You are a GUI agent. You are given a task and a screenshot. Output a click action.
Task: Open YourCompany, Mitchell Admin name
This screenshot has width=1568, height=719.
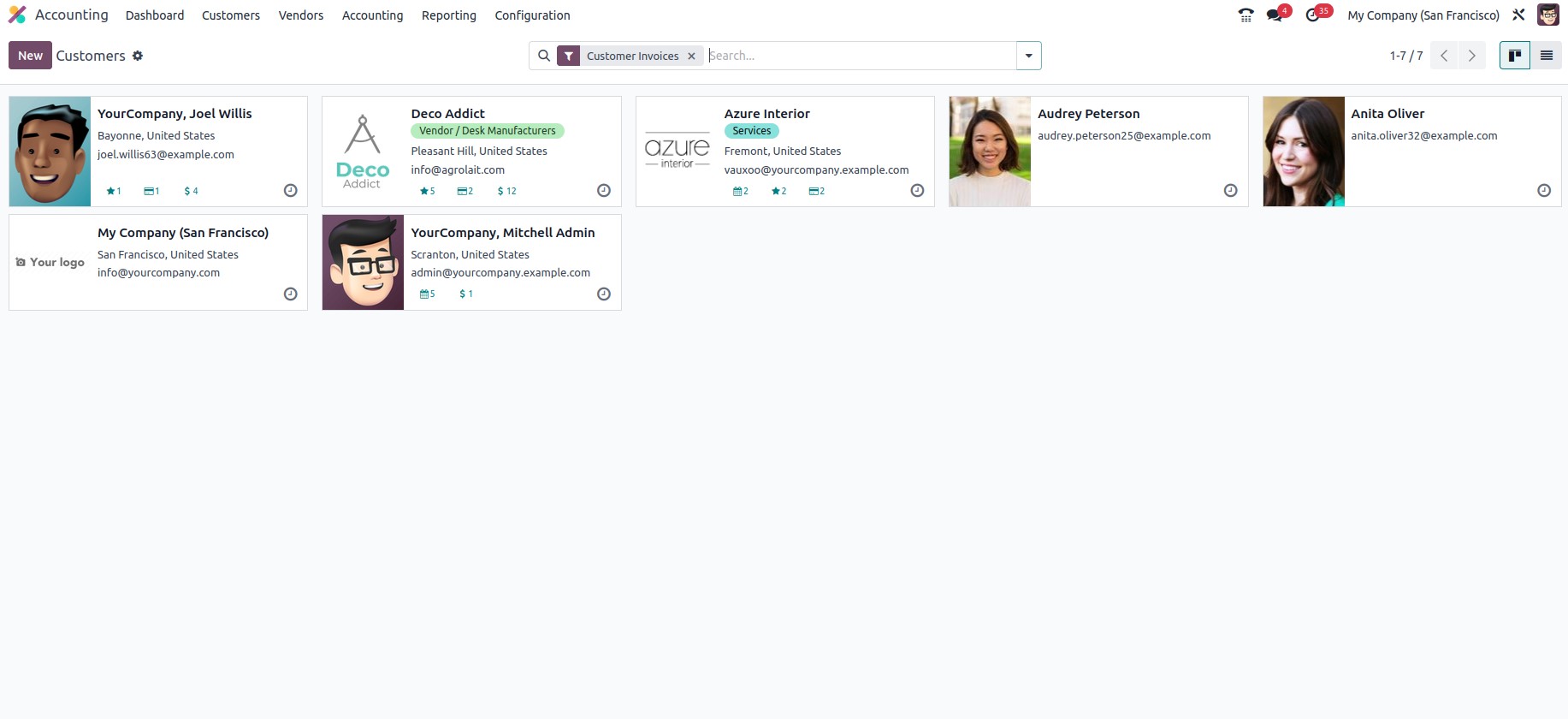[503, 233]
